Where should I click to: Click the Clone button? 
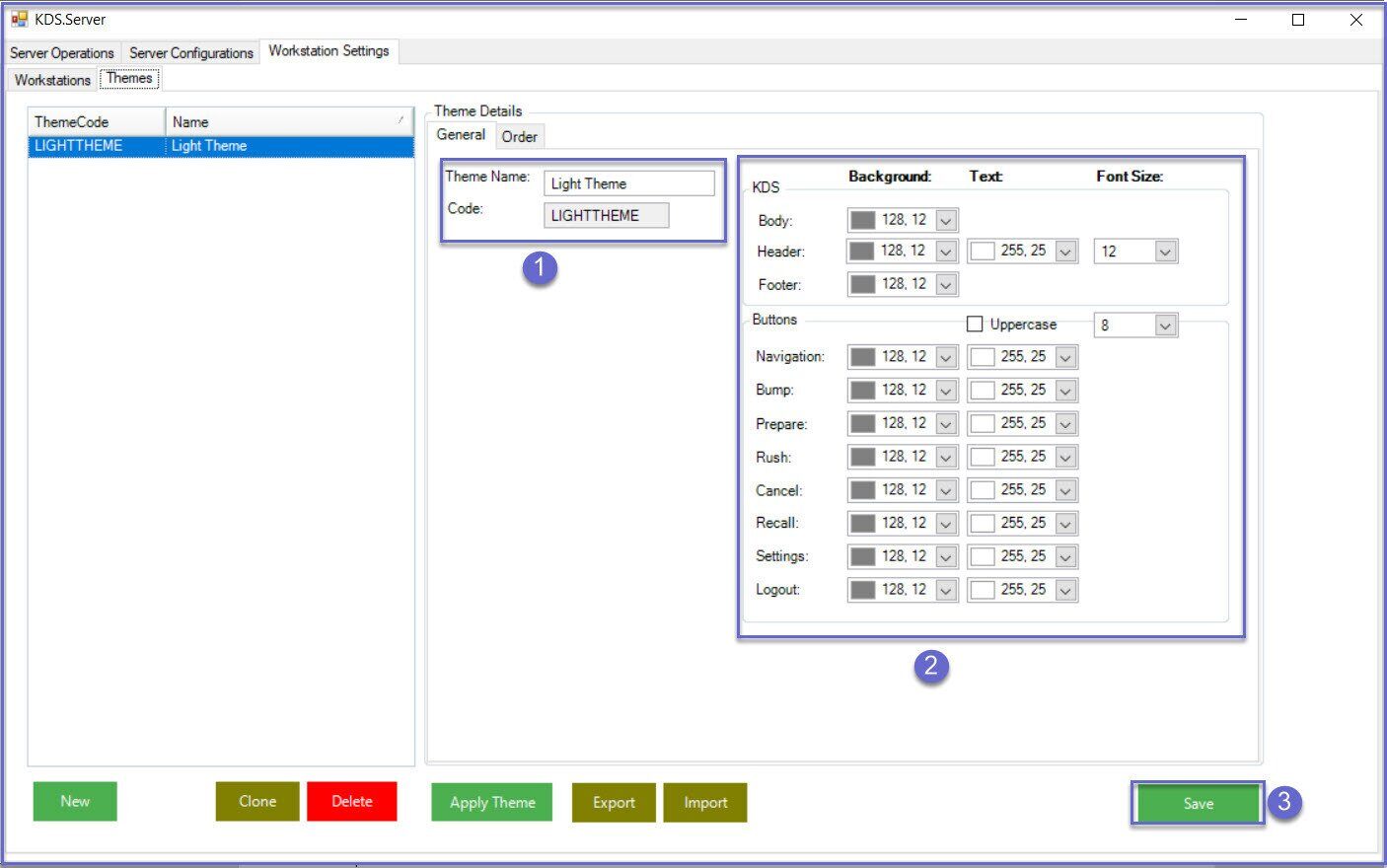click(256, 802)
